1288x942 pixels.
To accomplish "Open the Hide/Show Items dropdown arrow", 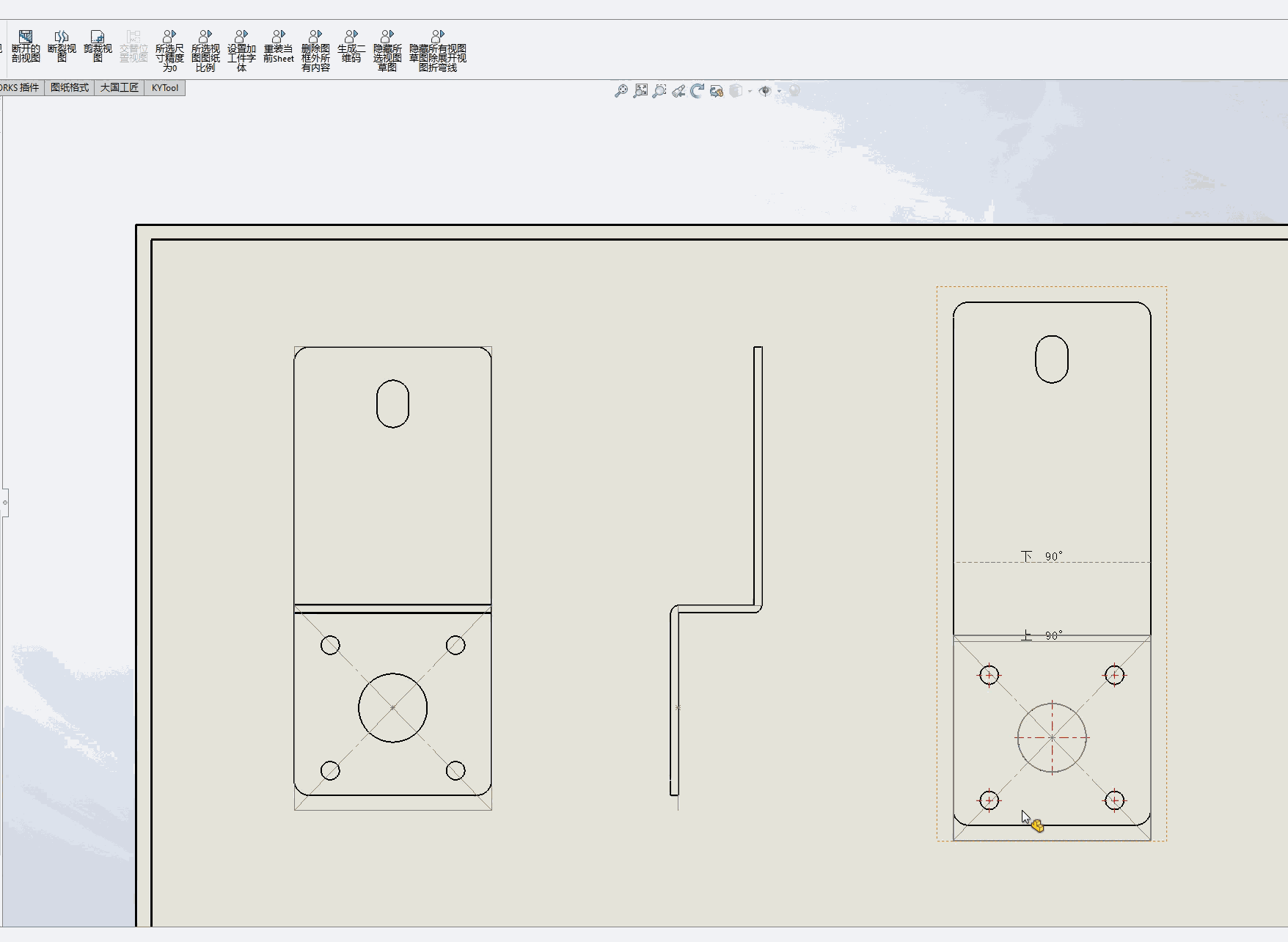I will tap(779, 92).
